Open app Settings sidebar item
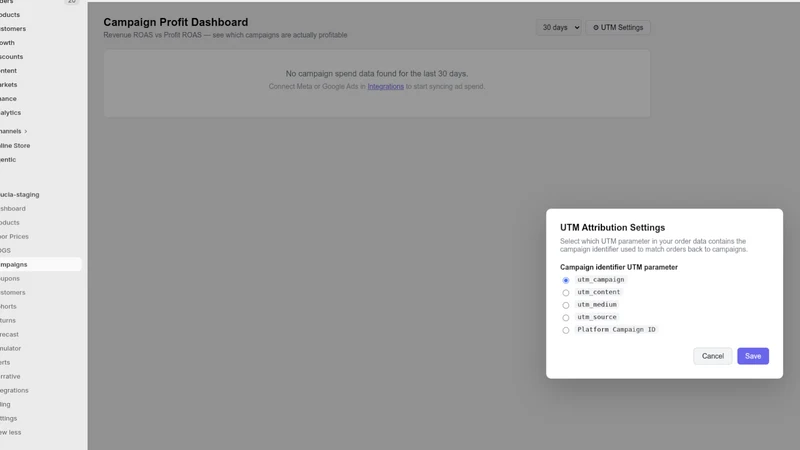 coord(8,418)
